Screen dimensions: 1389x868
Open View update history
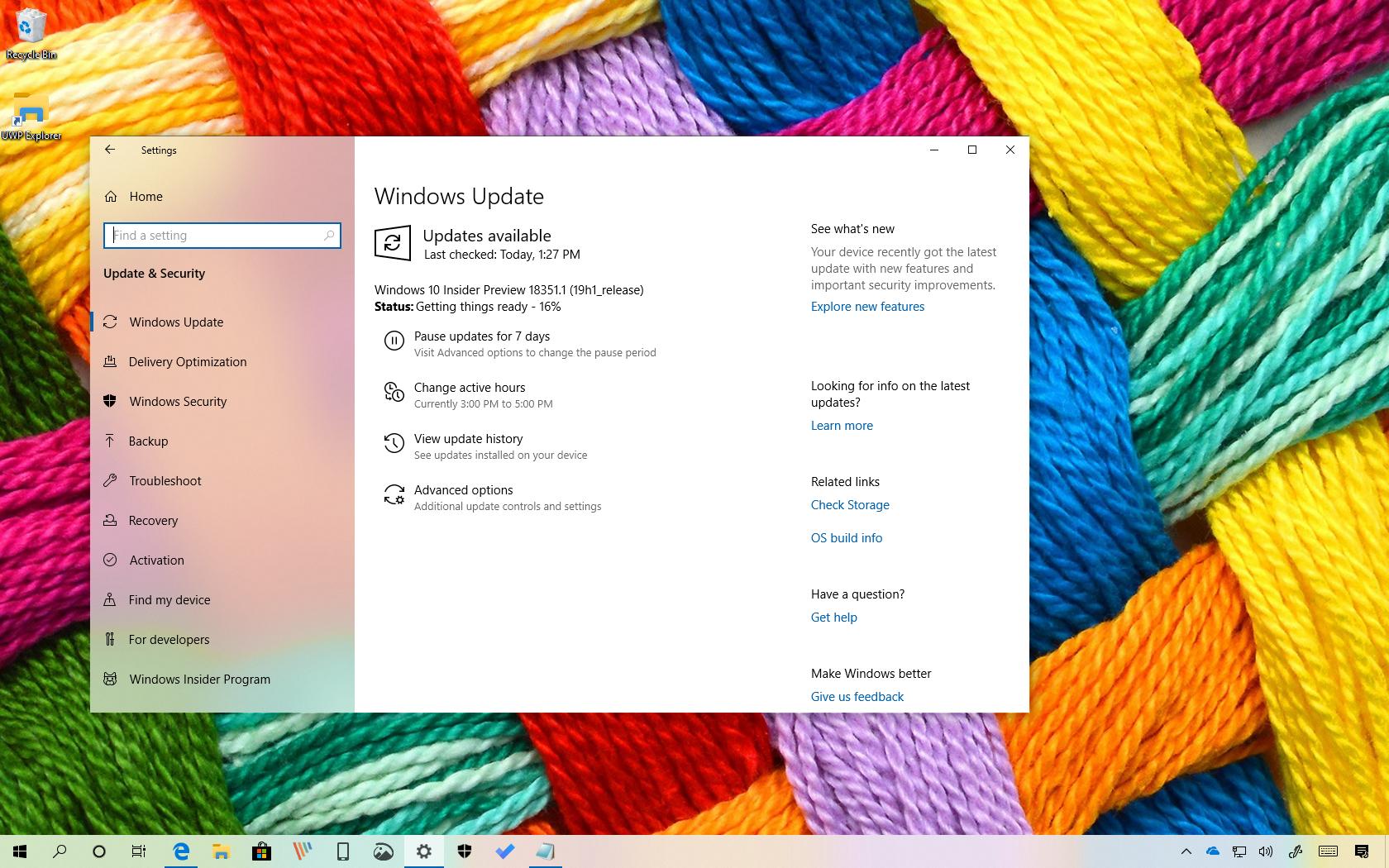[x=468, y=439]
